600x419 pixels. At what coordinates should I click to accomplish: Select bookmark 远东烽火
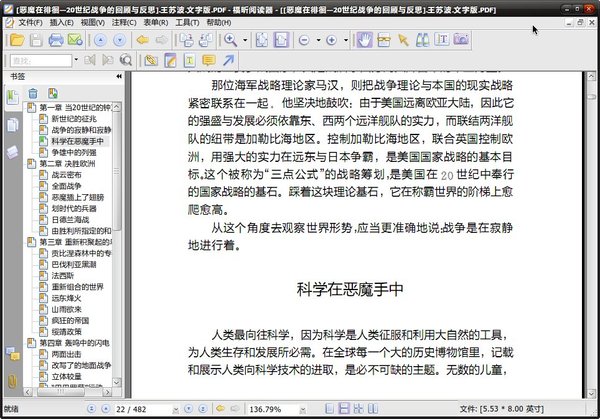[66, 298]
